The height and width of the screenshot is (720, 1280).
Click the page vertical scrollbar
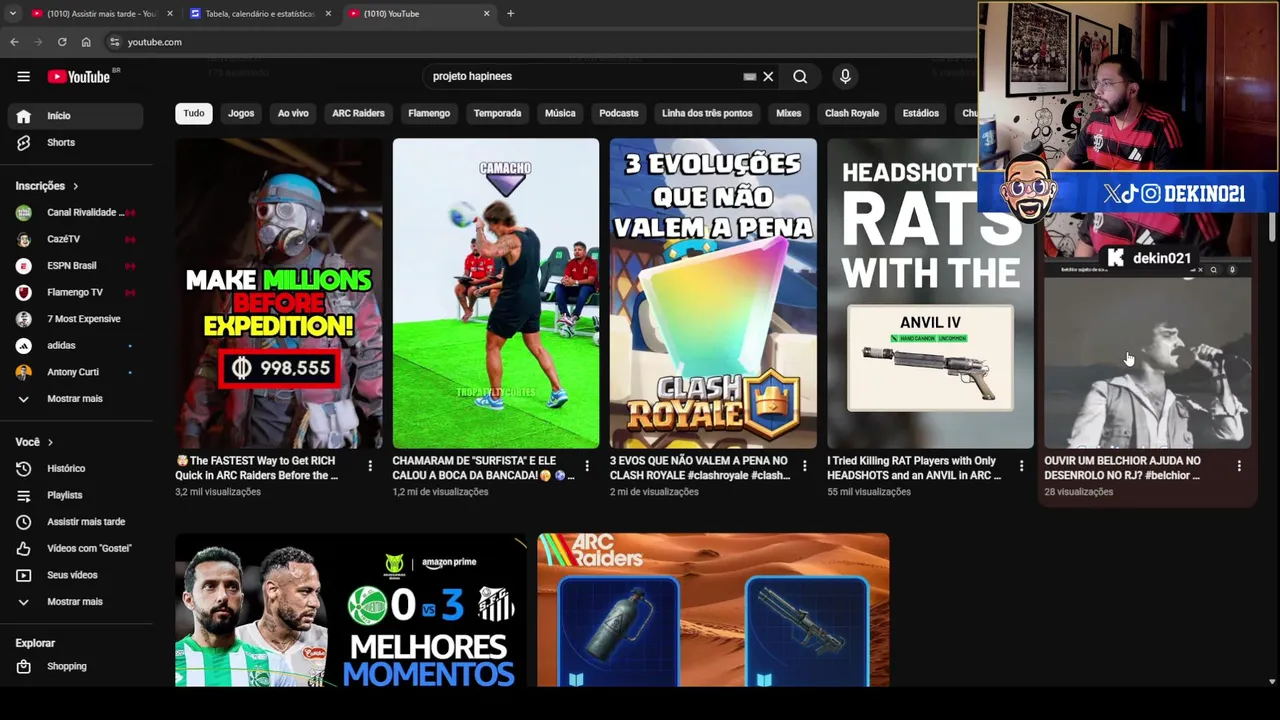click(x=1272, y=227)
